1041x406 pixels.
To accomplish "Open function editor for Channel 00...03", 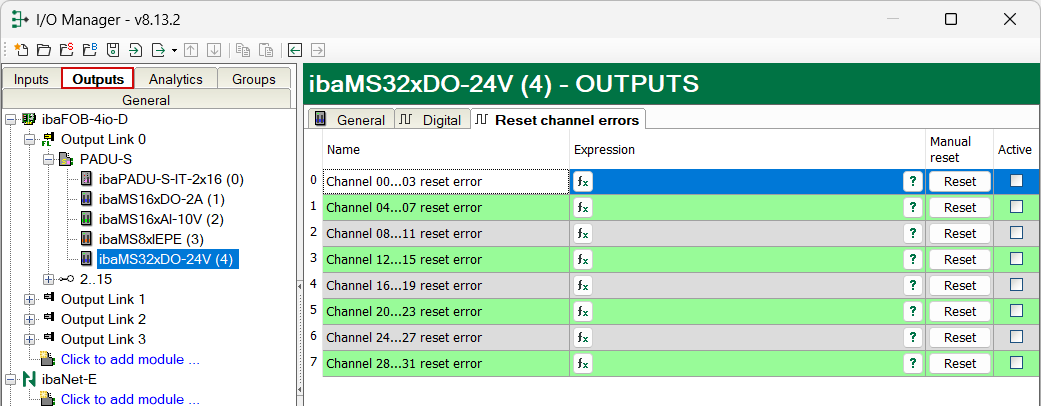I will pyautogui.click(x=583, y=182).
